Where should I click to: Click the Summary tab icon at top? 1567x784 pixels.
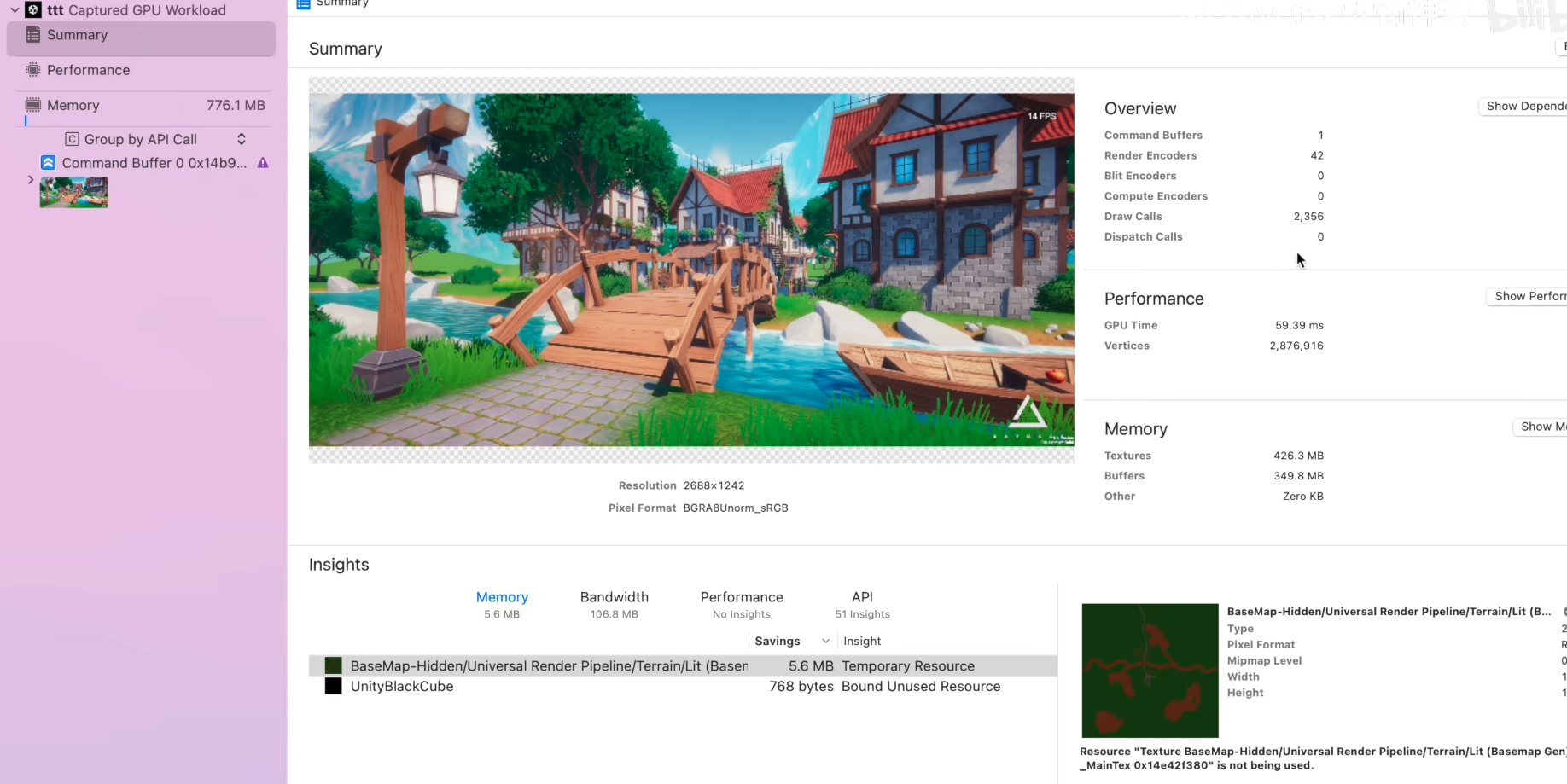click(x=303, y=4)
